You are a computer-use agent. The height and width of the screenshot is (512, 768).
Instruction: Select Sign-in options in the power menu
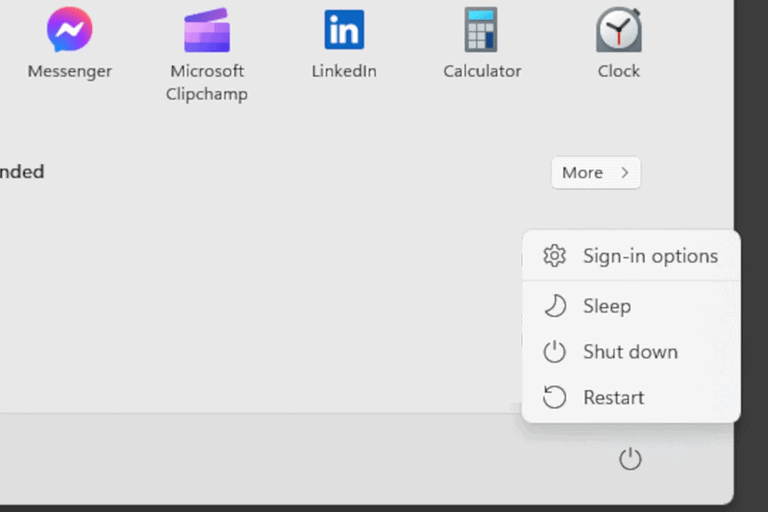pos(650,256)
